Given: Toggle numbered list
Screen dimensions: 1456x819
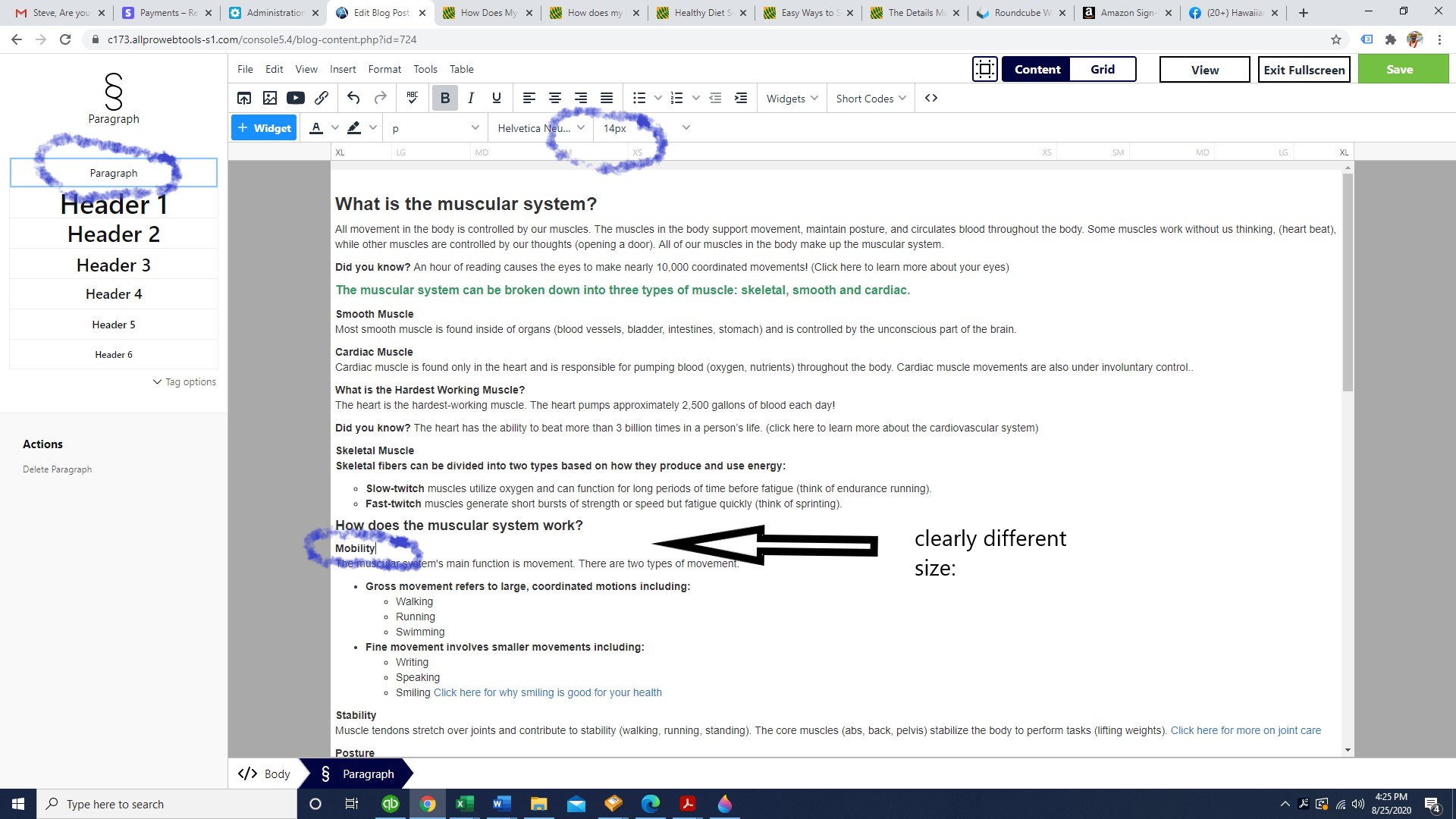Looking at the screenshot, I should [x=677, y=98].
